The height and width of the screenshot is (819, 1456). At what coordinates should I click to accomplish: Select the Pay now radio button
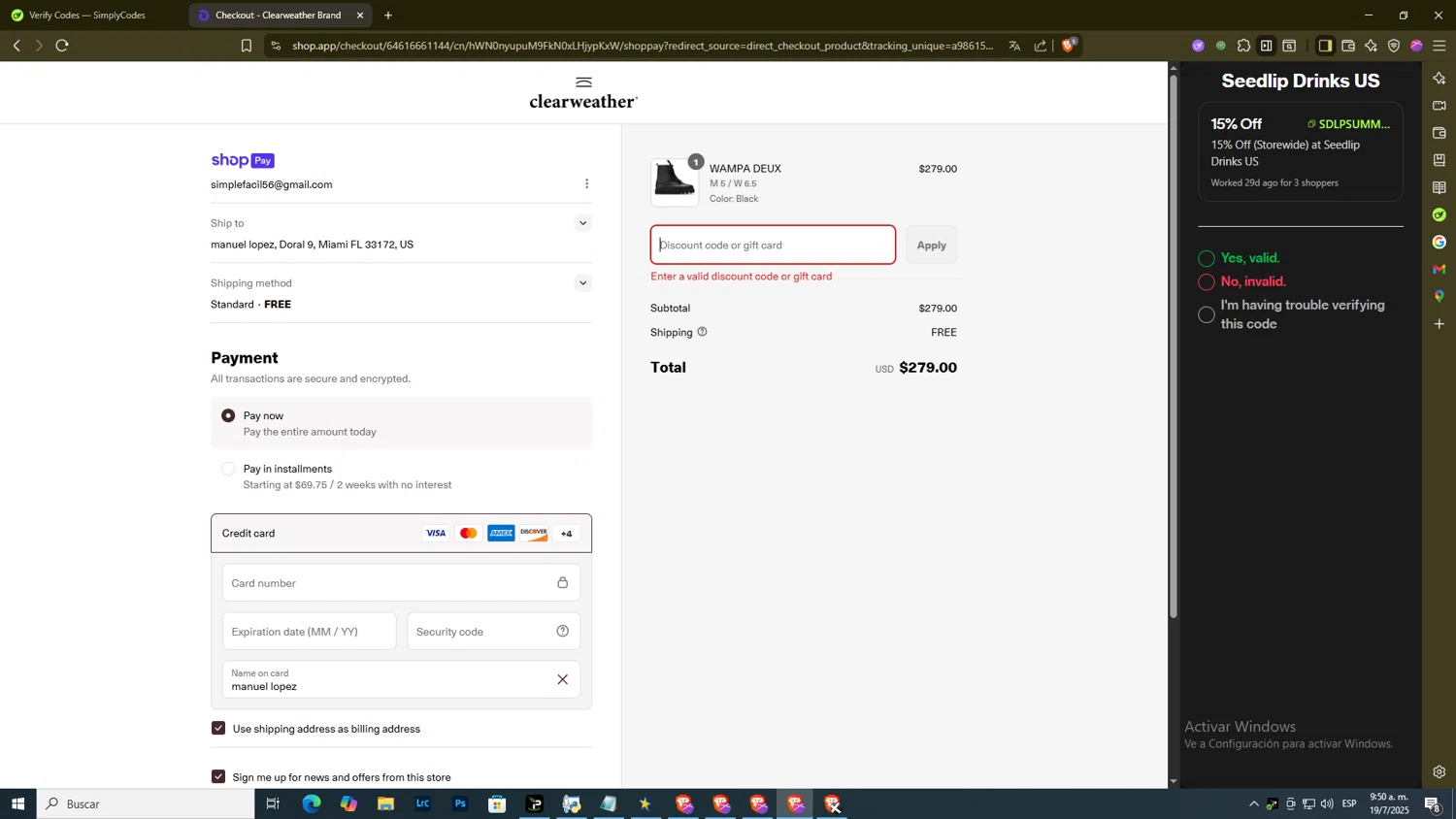coord(228,415)
